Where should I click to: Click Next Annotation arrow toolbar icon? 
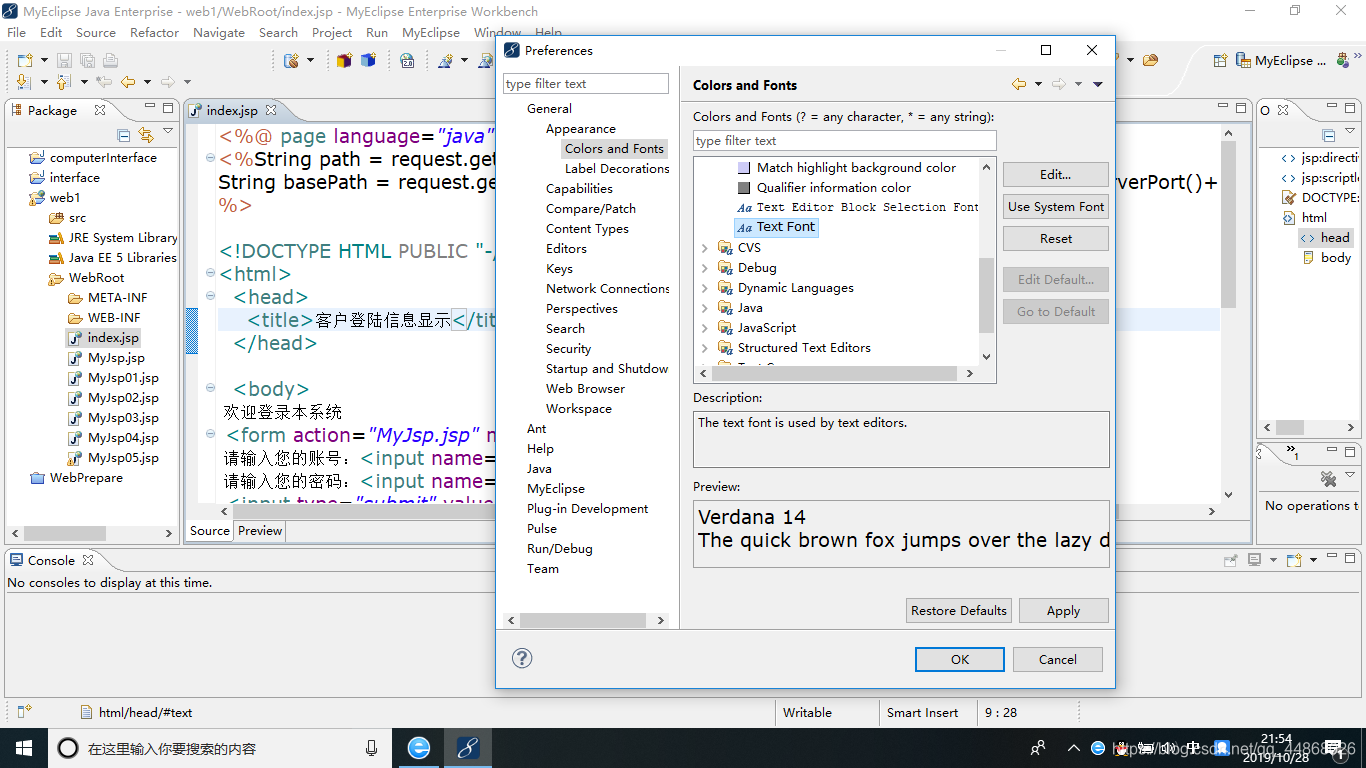(25, 82)
